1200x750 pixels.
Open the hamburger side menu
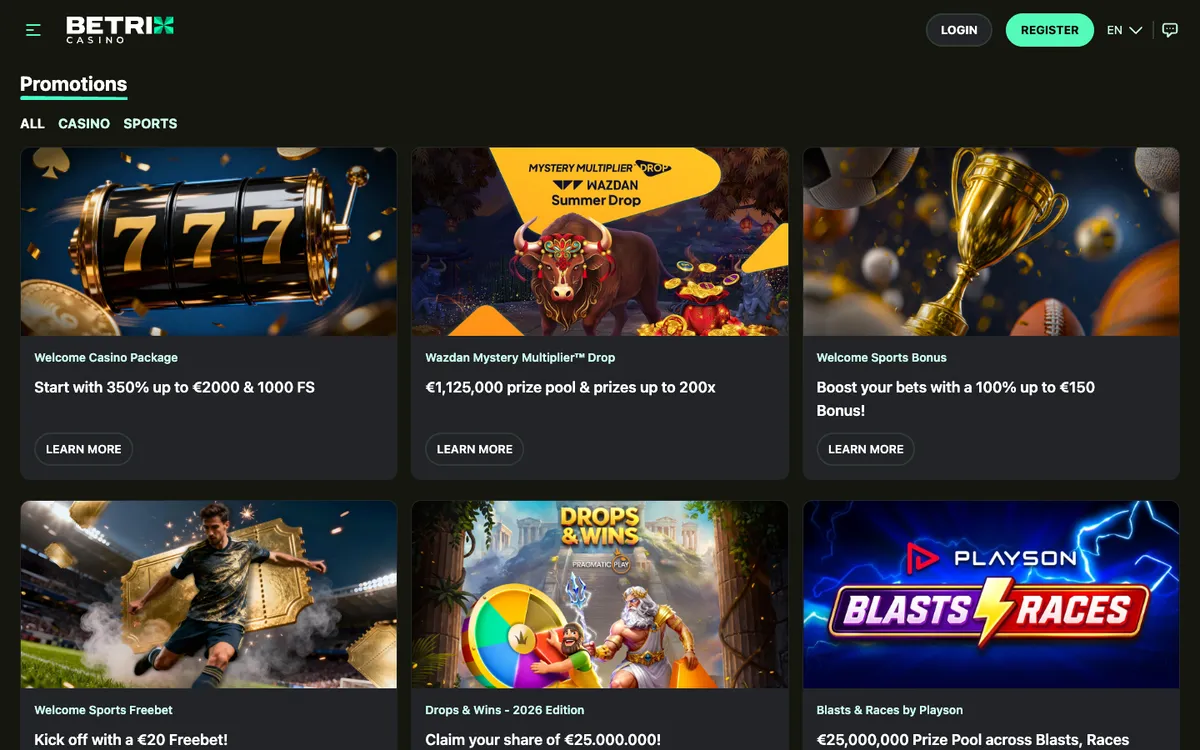click(33, 30)
